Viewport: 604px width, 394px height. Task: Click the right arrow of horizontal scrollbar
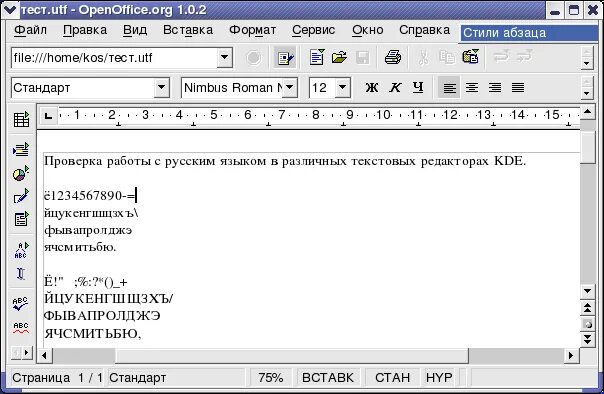point(571,355)
